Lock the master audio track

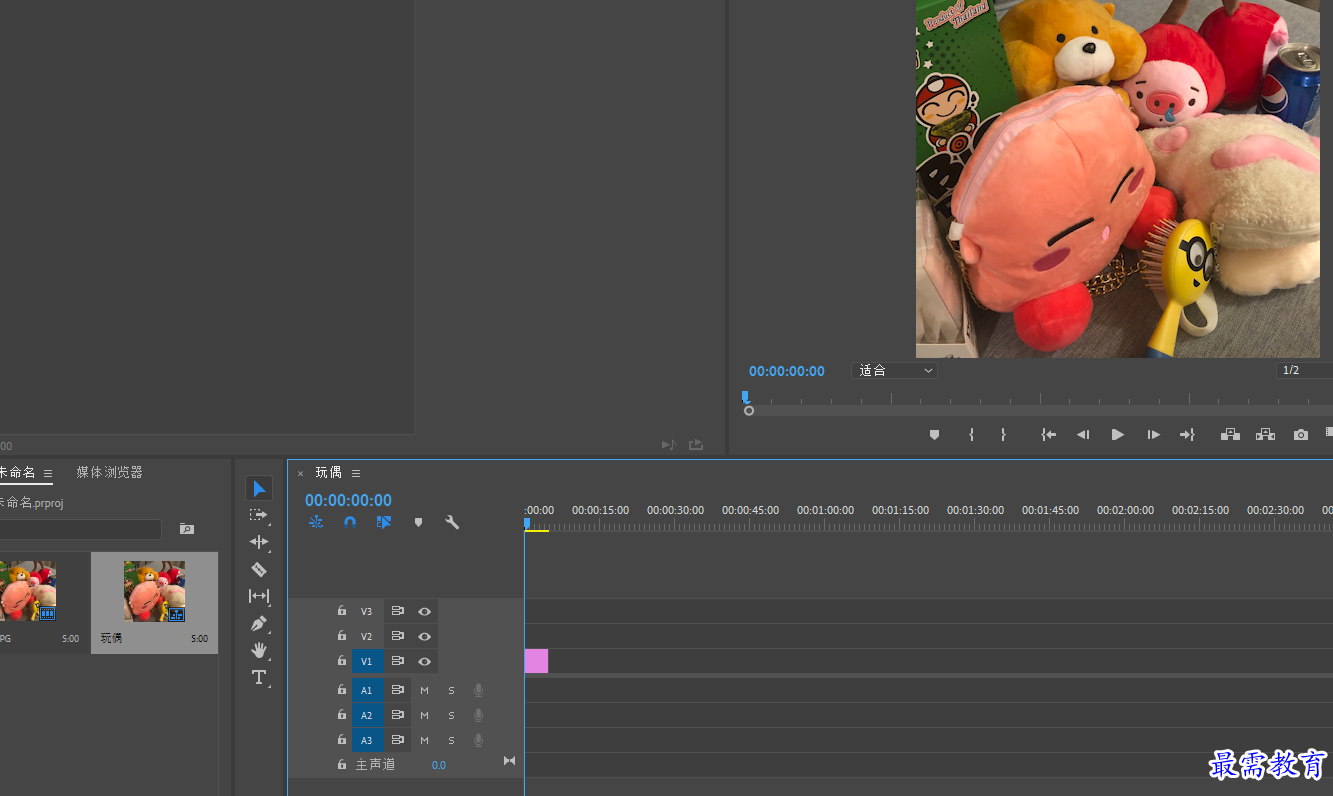click(342, 765)
